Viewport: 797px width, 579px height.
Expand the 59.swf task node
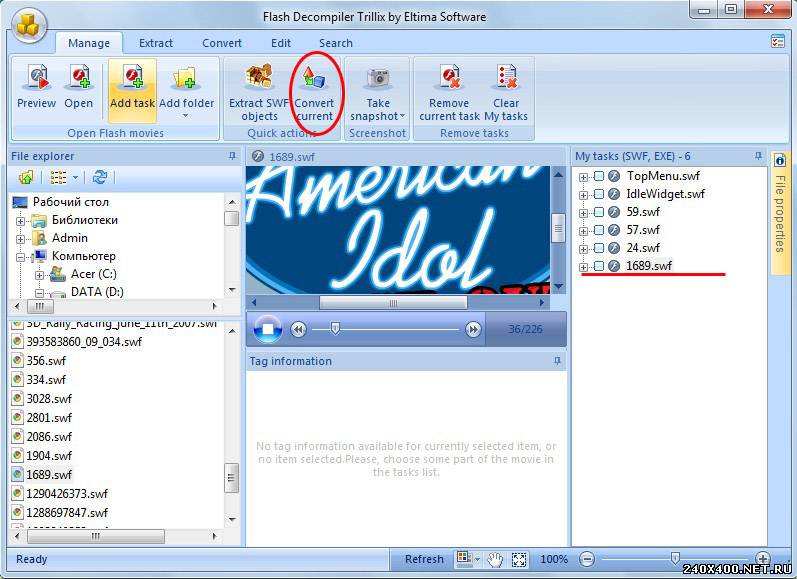583,213
